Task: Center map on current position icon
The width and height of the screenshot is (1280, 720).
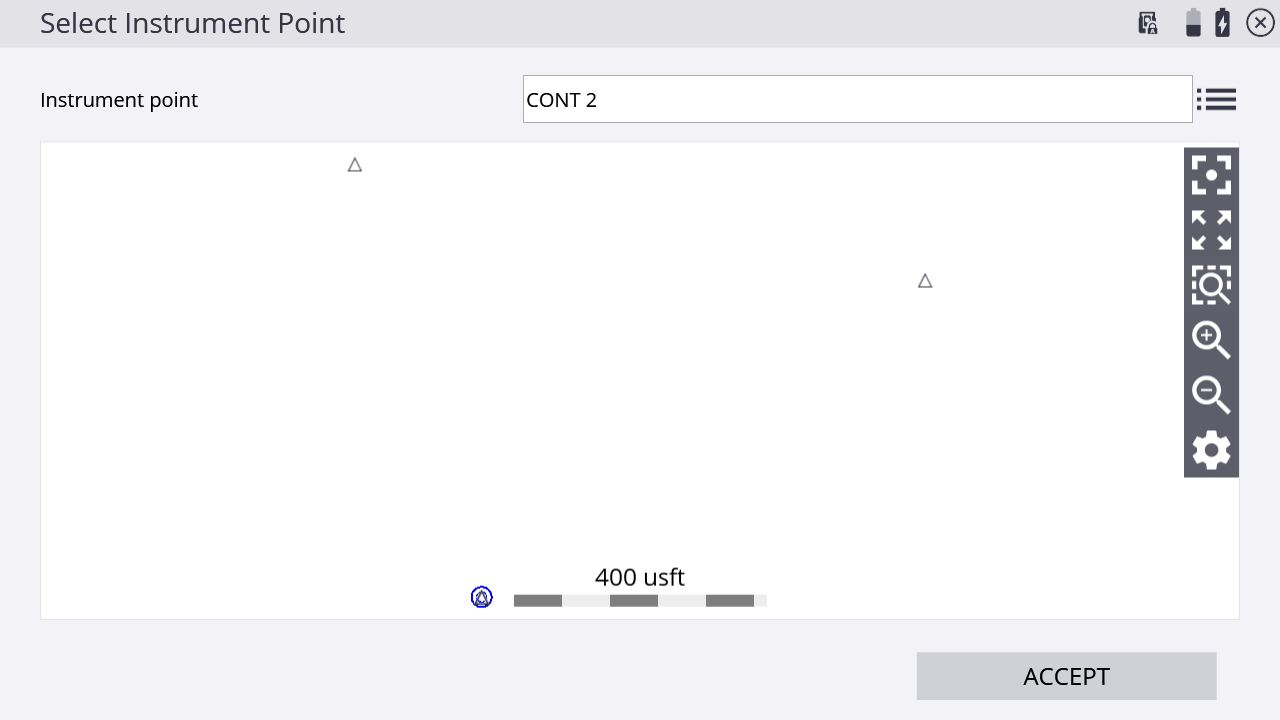Action: pyautogui.click(x=1211, y=175)
